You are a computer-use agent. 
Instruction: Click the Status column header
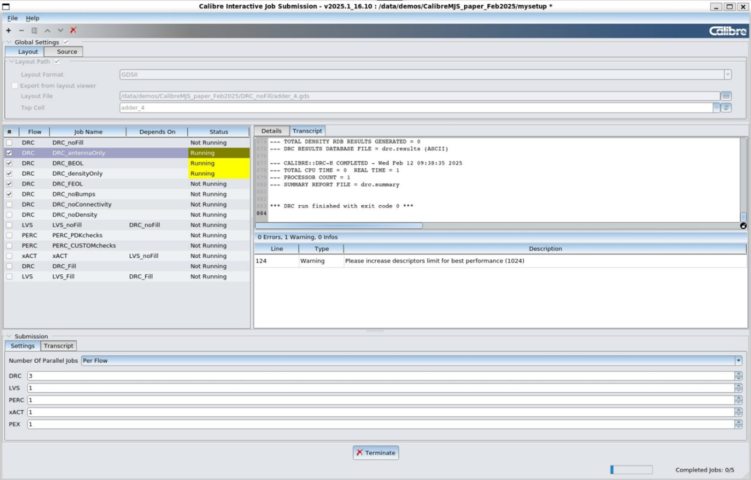point(218,132)
